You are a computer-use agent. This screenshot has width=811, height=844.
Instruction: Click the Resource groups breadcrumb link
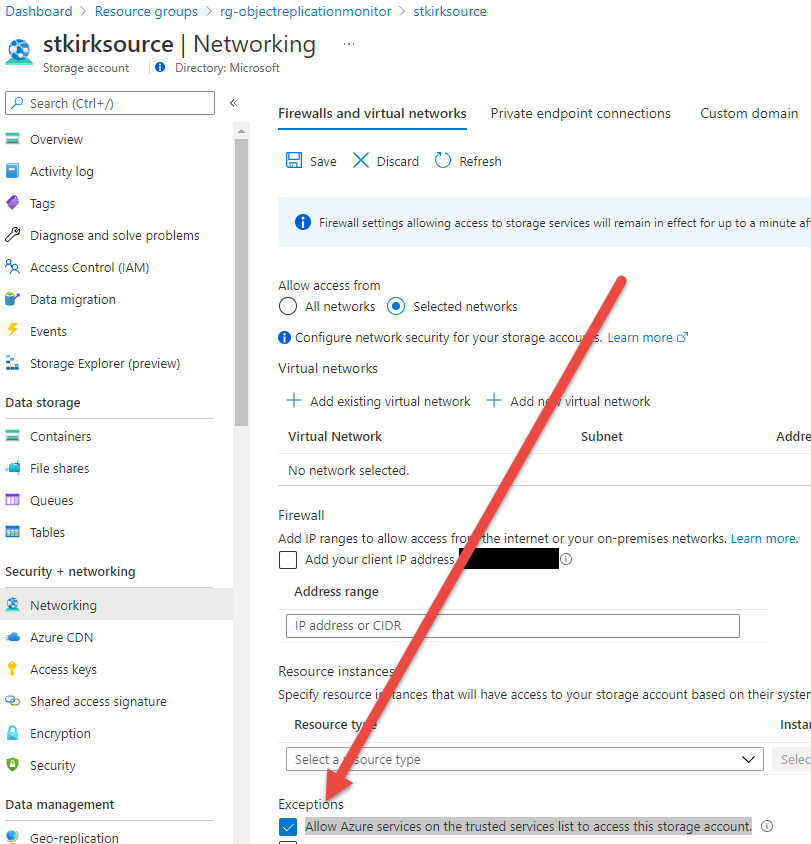click(146, 11)
